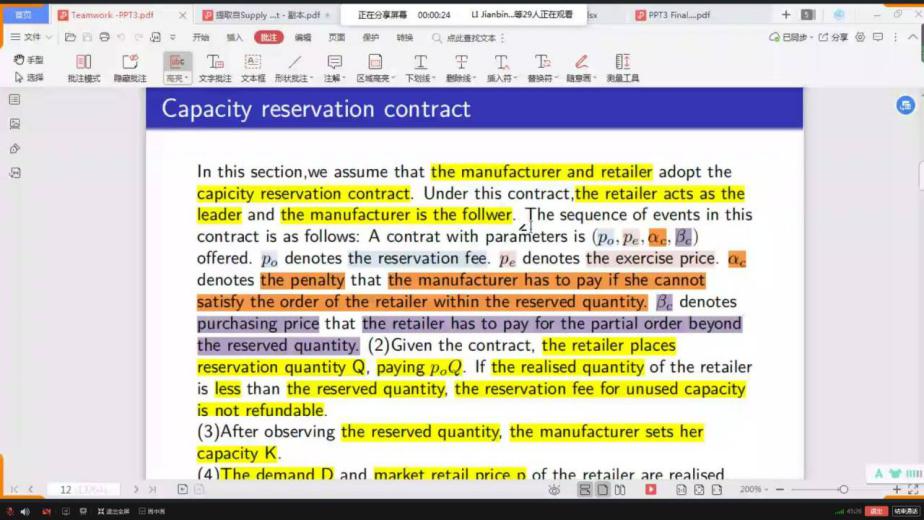The image size is (924, 520).
Task: Open the 下划线 underline dropdown
Action: (431, 78)
